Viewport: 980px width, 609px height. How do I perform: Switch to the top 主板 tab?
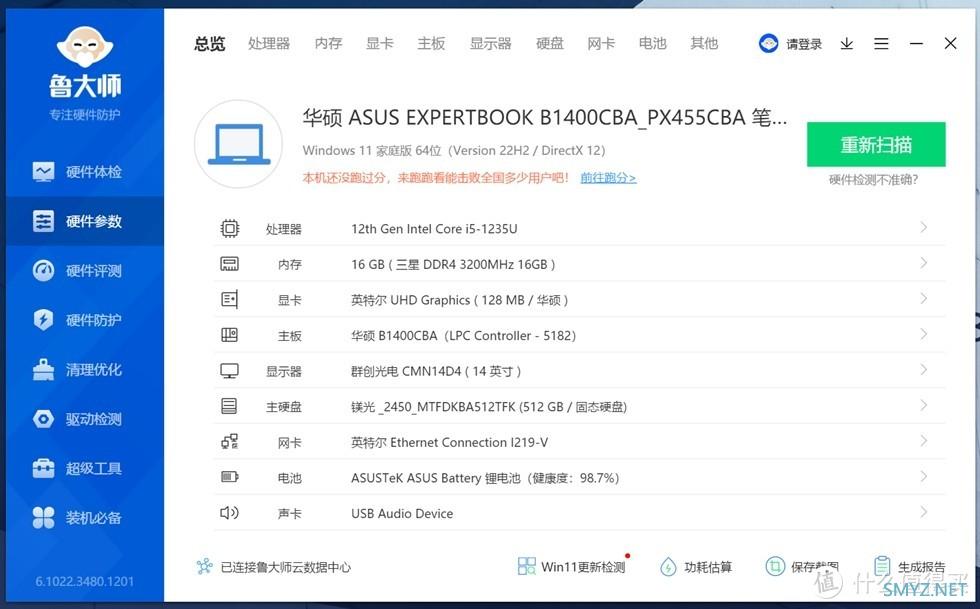click(431, 44)
